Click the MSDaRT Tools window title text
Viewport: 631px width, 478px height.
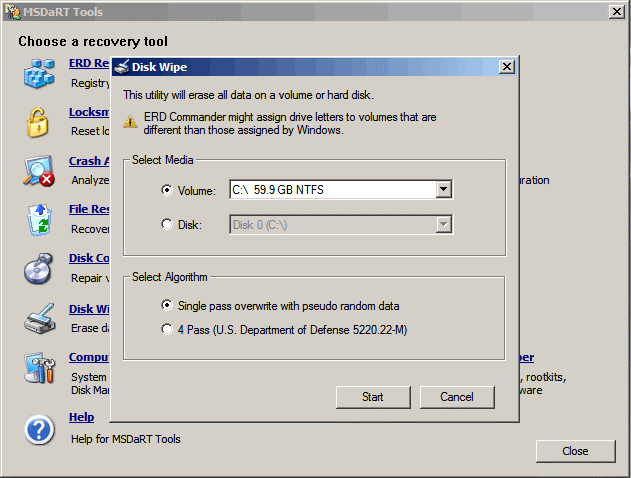(x=63, y=12)
